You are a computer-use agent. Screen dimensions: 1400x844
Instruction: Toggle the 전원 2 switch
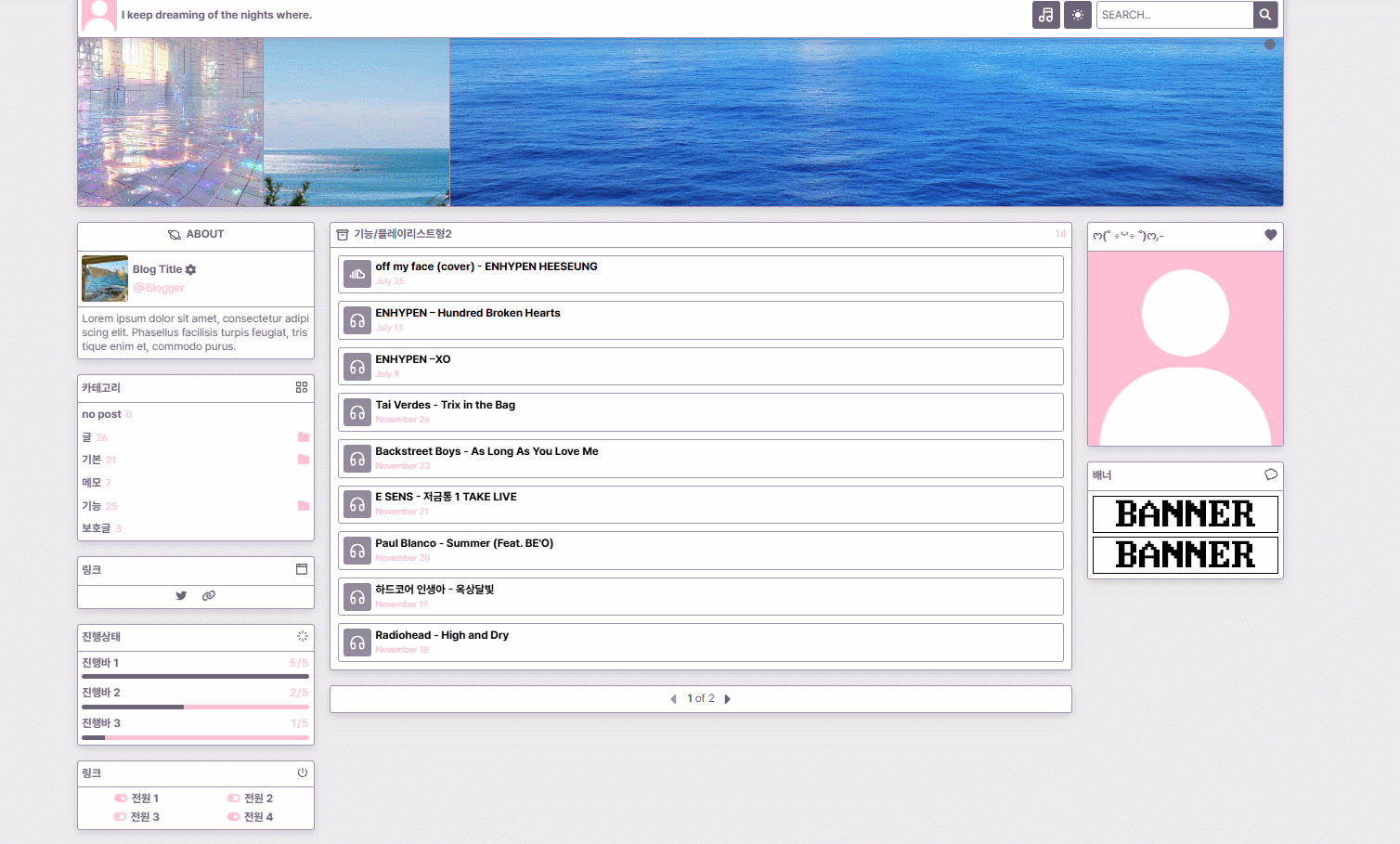pos(234,799)
